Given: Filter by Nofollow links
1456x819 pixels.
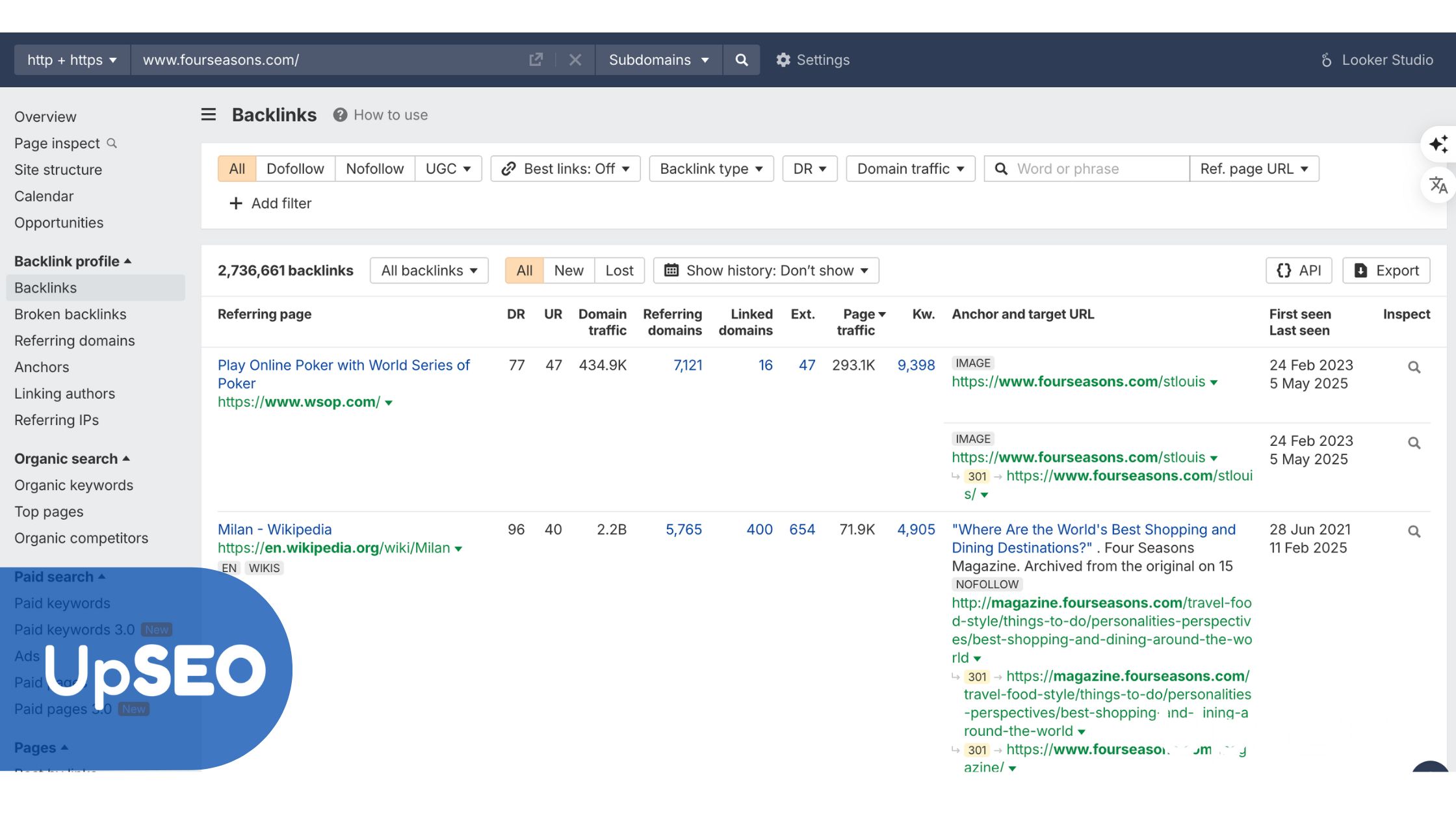Looking at the screenshot, I should pyautogui.click(x=375, y=169).
